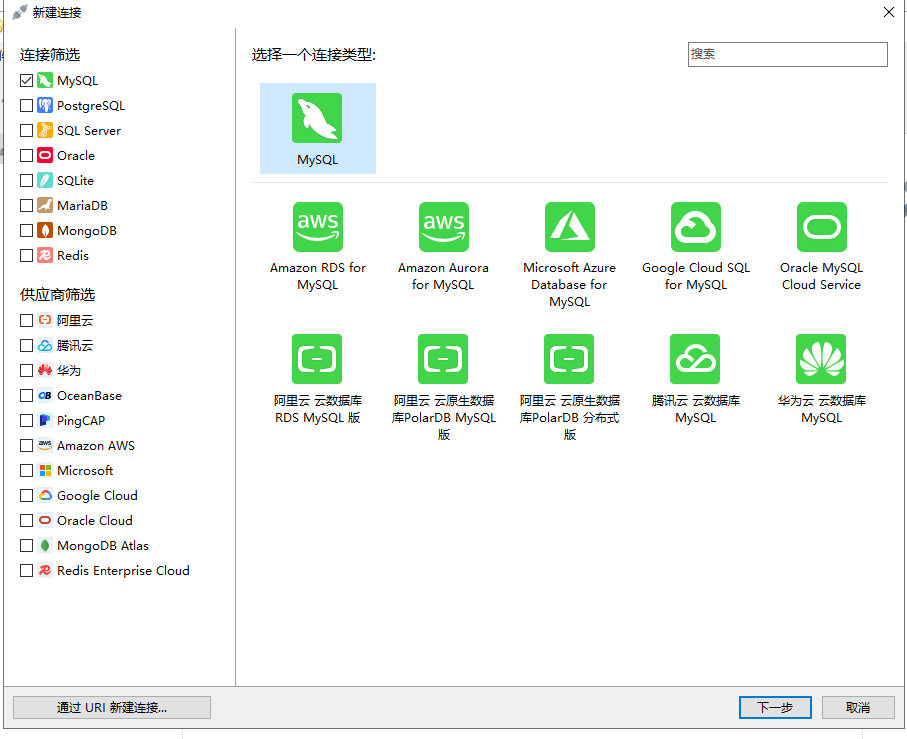This screenshot has height=739, width=907.
Task: Choose the Amazon RDS for MySQL icon
Action: pyautogui.click(x=318, y=227)
